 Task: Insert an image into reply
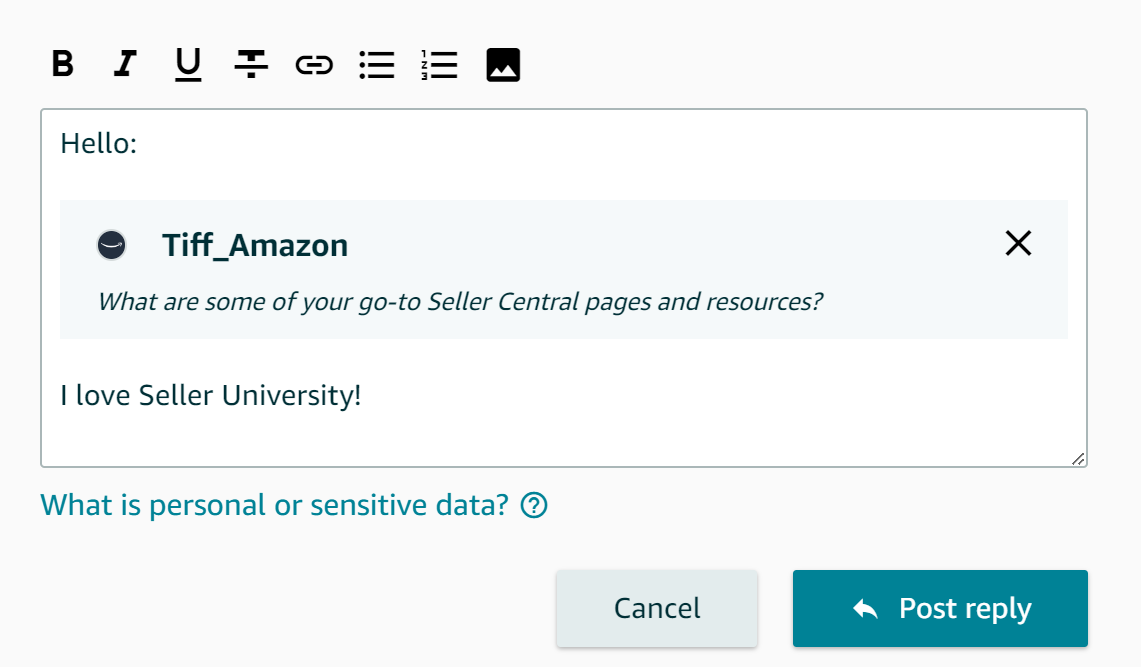tap(503, 65)
